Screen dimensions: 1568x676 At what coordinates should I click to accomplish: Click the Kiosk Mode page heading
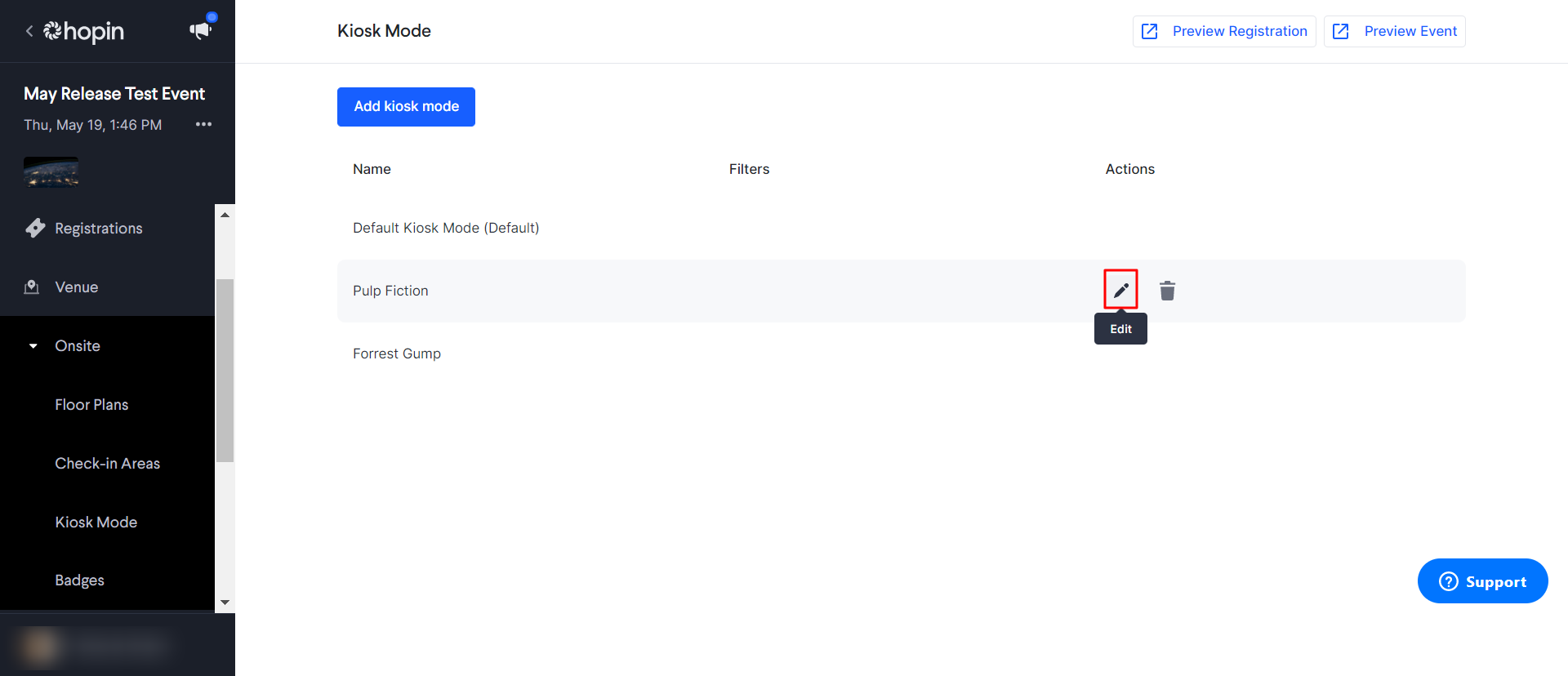384,31
